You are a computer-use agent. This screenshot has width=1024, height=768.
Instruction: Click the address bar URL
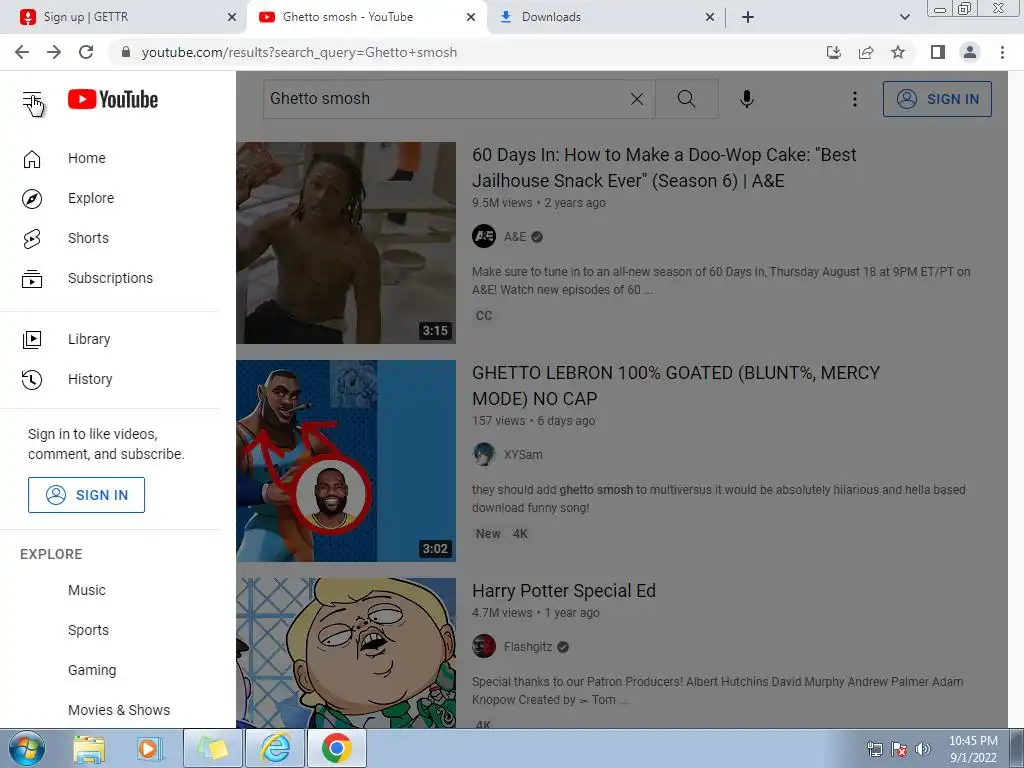[299, 52]
